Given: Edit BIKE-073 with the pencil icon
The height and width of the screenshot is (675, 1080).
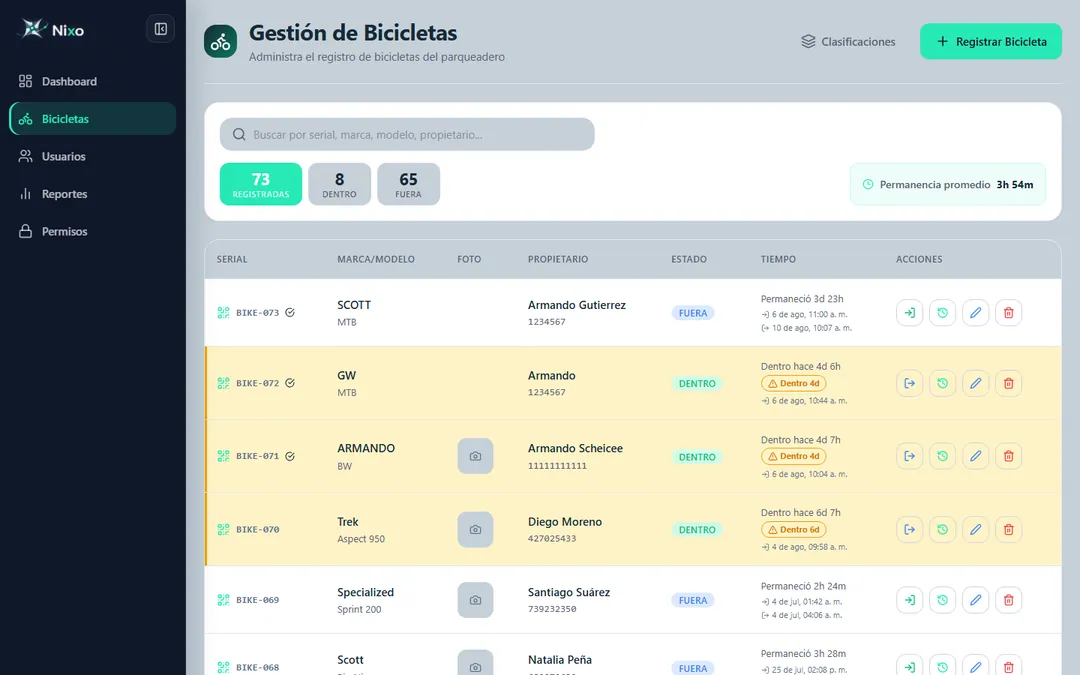Looking at the screenshot, I should pos(975,313).
